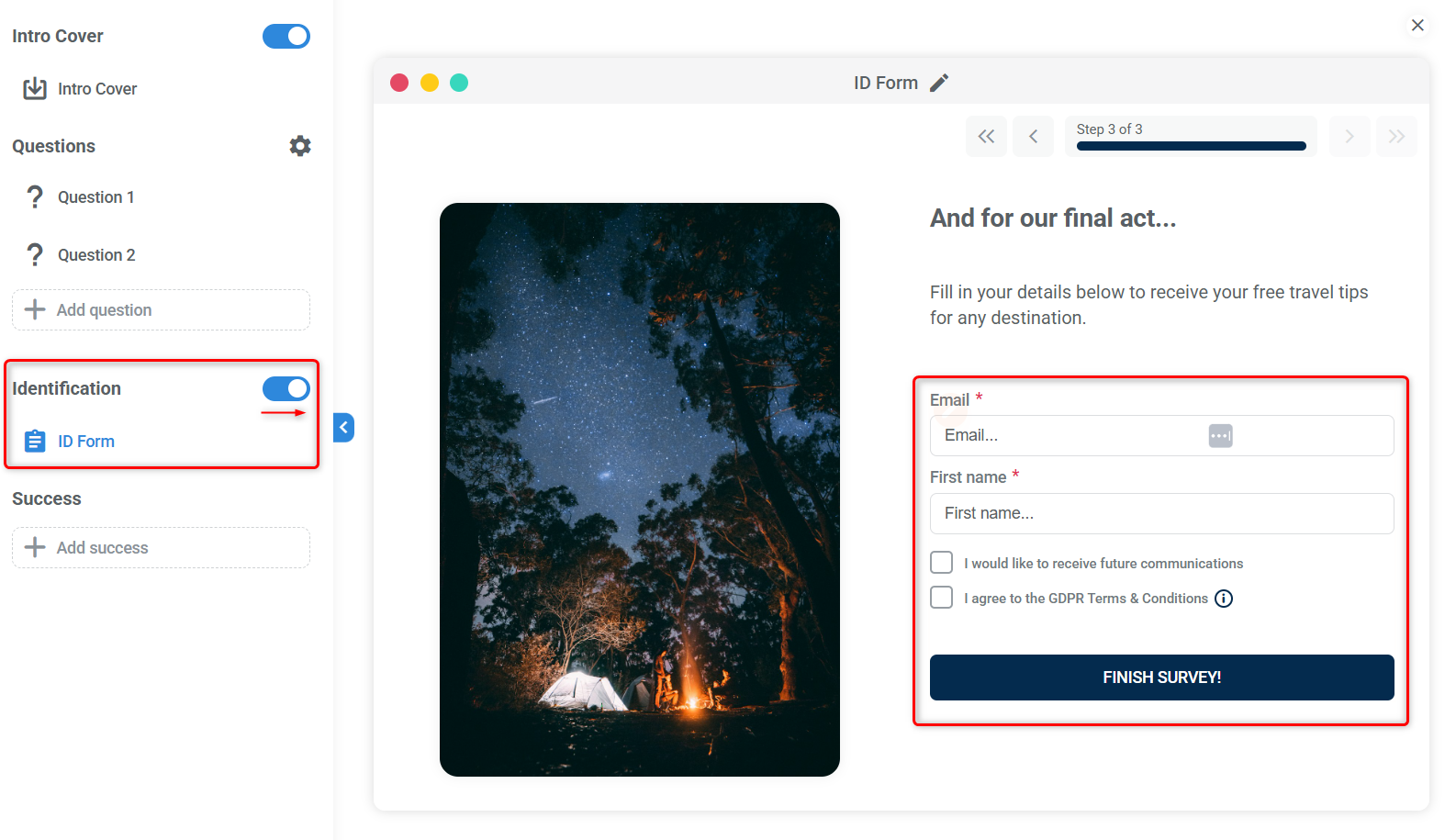Click the Identification section heading
Image resolution: width=1456 pixels, height=840 pixels.
click(x=66, y=388)
